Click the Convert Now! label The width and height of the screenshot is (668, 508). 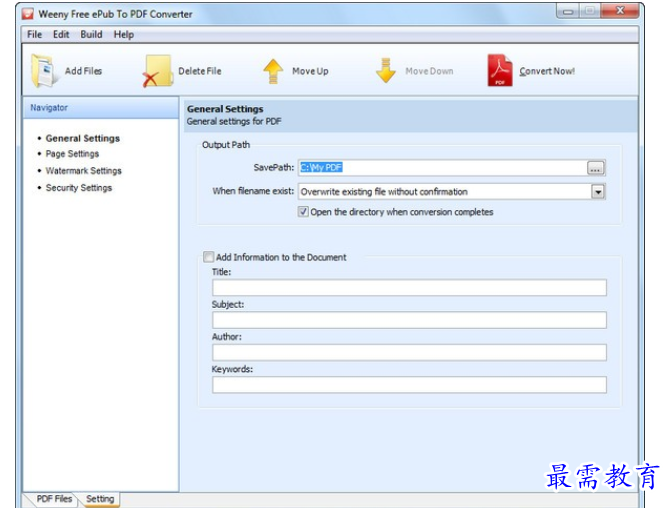tap(547, 71)
